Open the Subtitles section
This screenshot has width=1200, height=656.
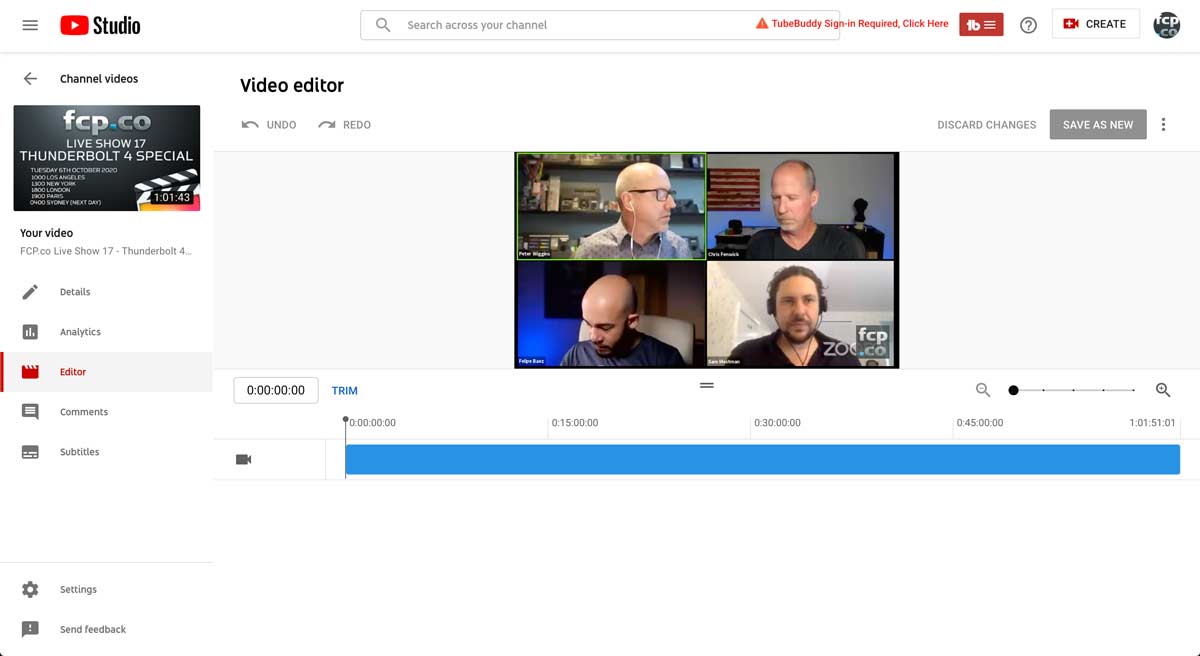pos(106,452)
